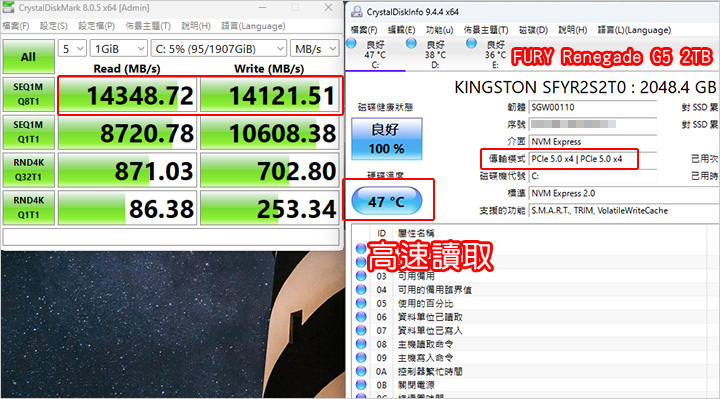The width and height of the screenshot is (720, 399).
Task: Open CrystalDiskInfo 佈景主題(T) menu
Action: click(486, 30)
